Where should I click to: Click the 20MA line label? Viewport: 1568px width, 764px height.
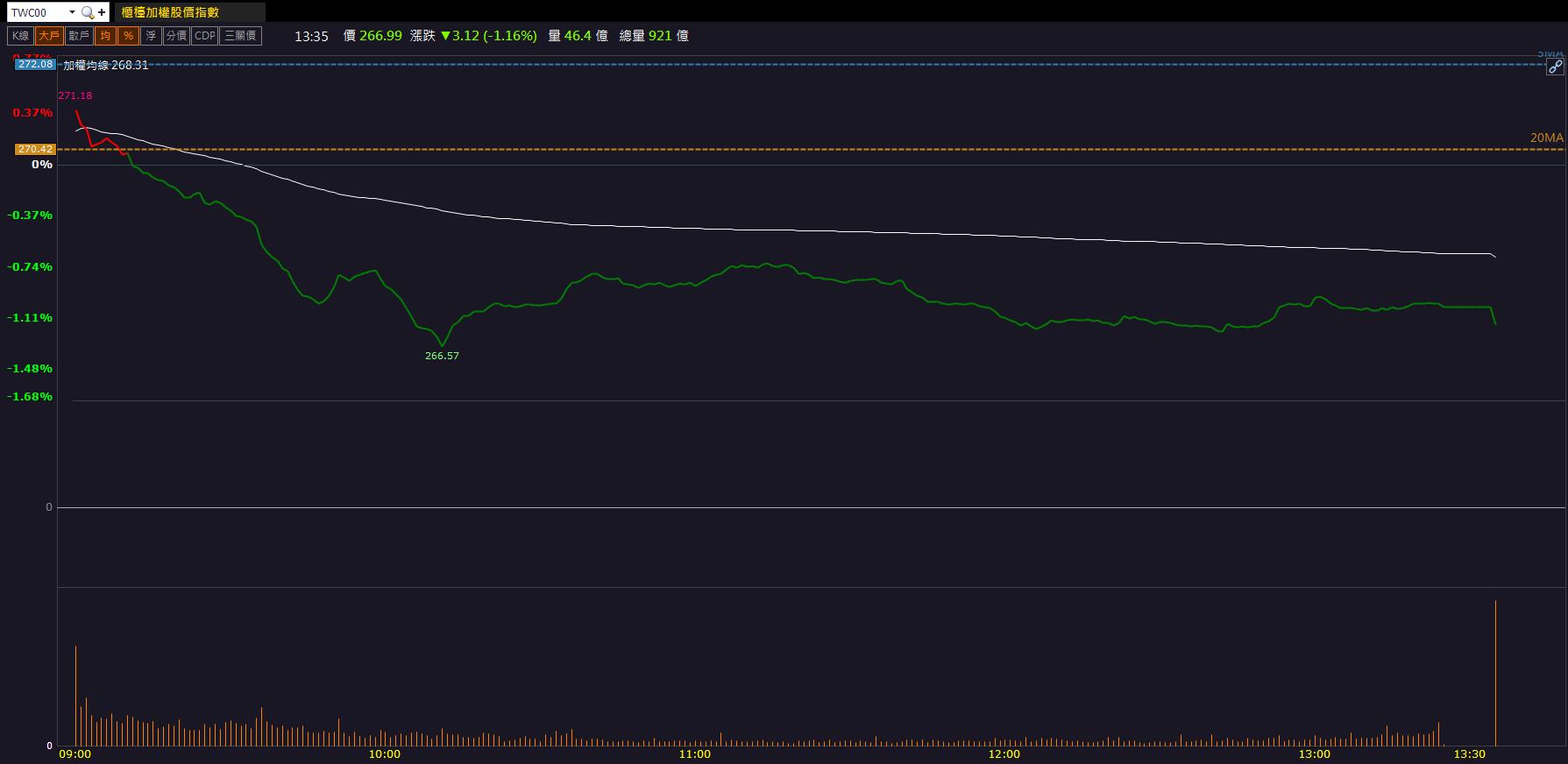(1547, 138)
